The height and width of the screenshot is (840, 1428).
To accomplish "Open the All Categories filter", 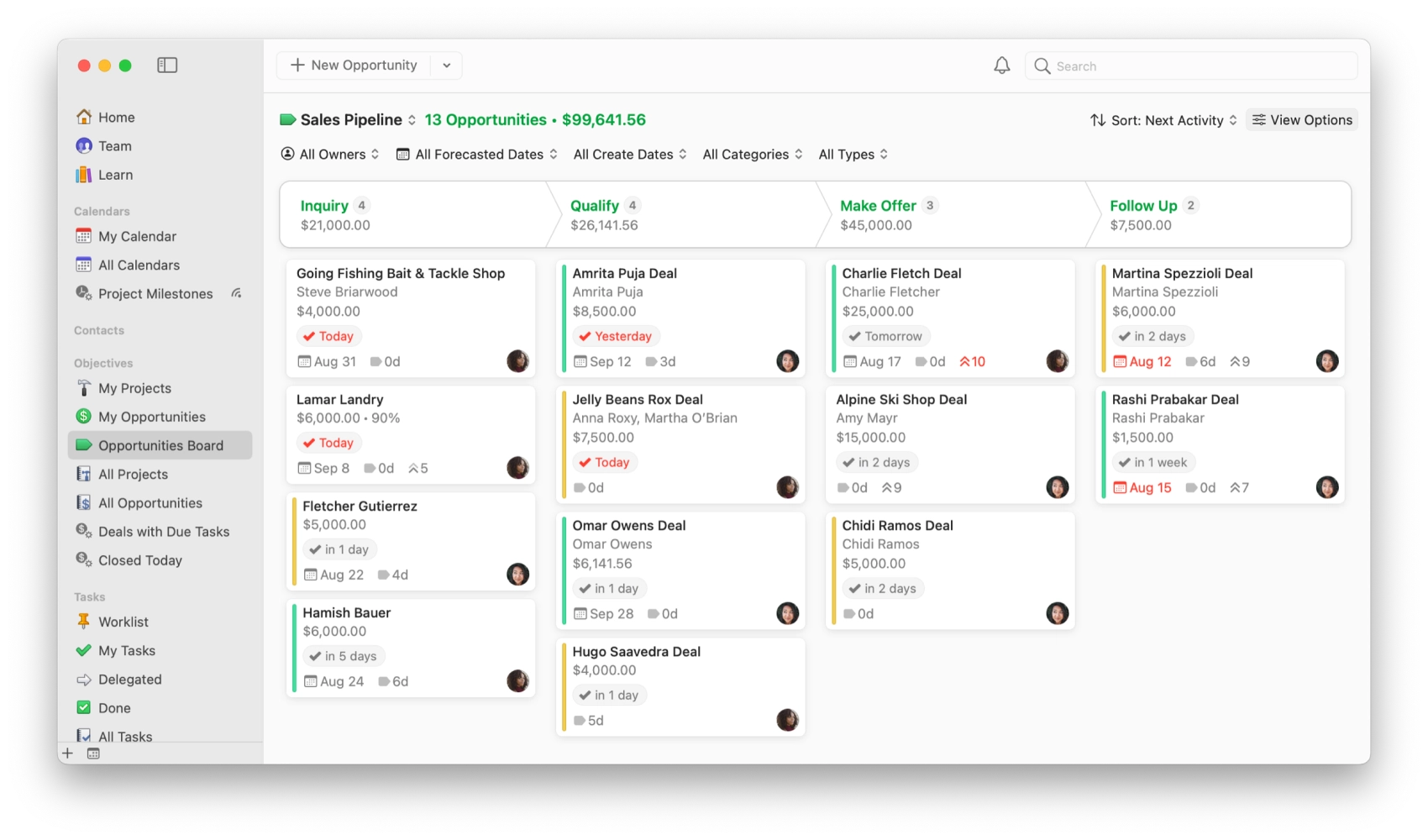I will [753, 155].
